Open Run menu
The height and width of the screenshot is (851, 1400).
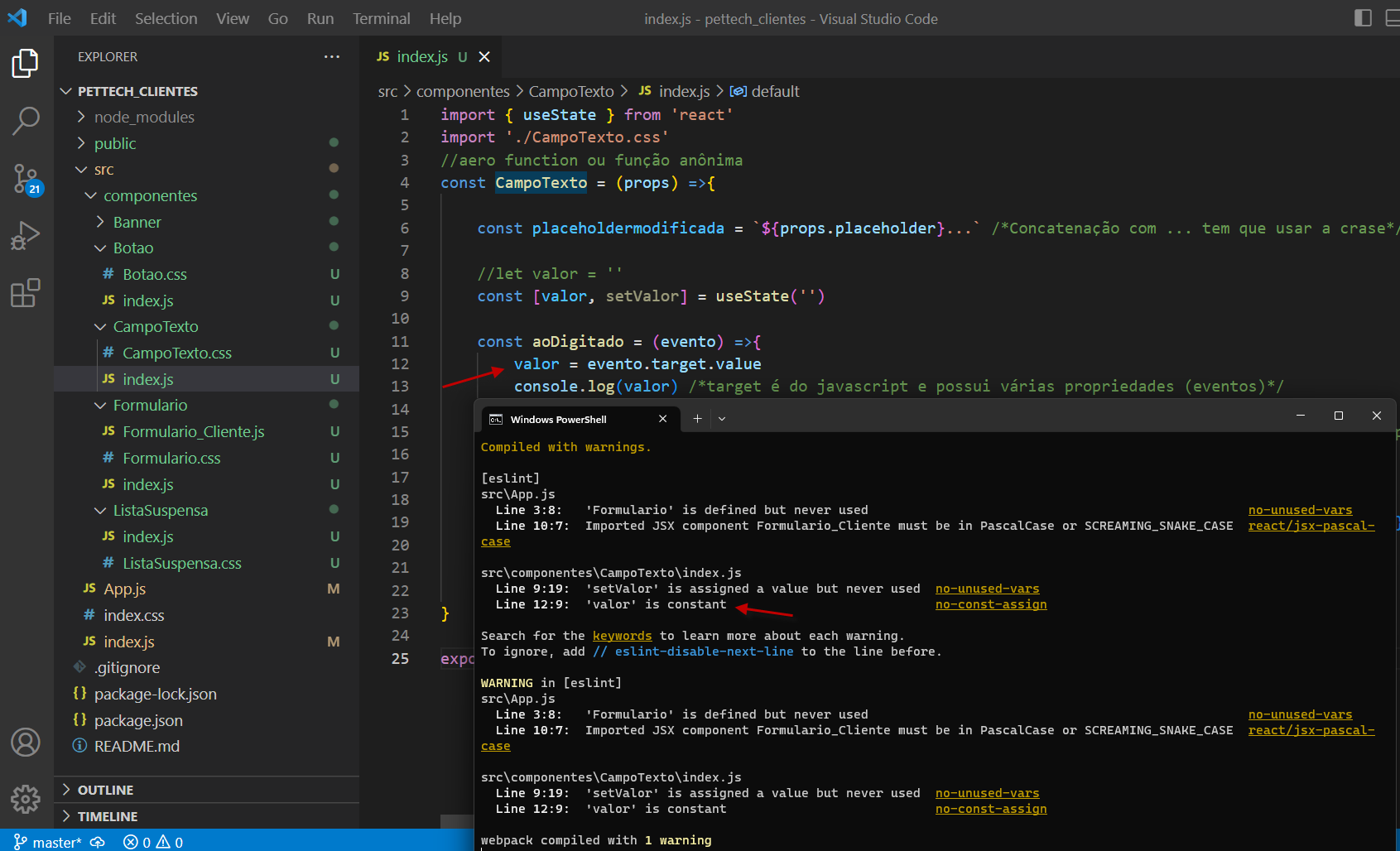[x=320, y=18]
